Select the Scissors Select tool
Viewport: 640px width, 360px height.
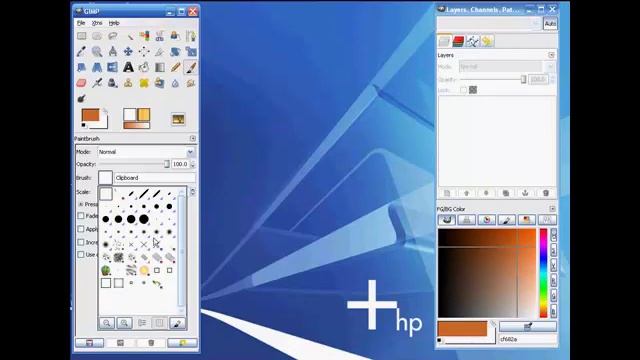[160, 36]
